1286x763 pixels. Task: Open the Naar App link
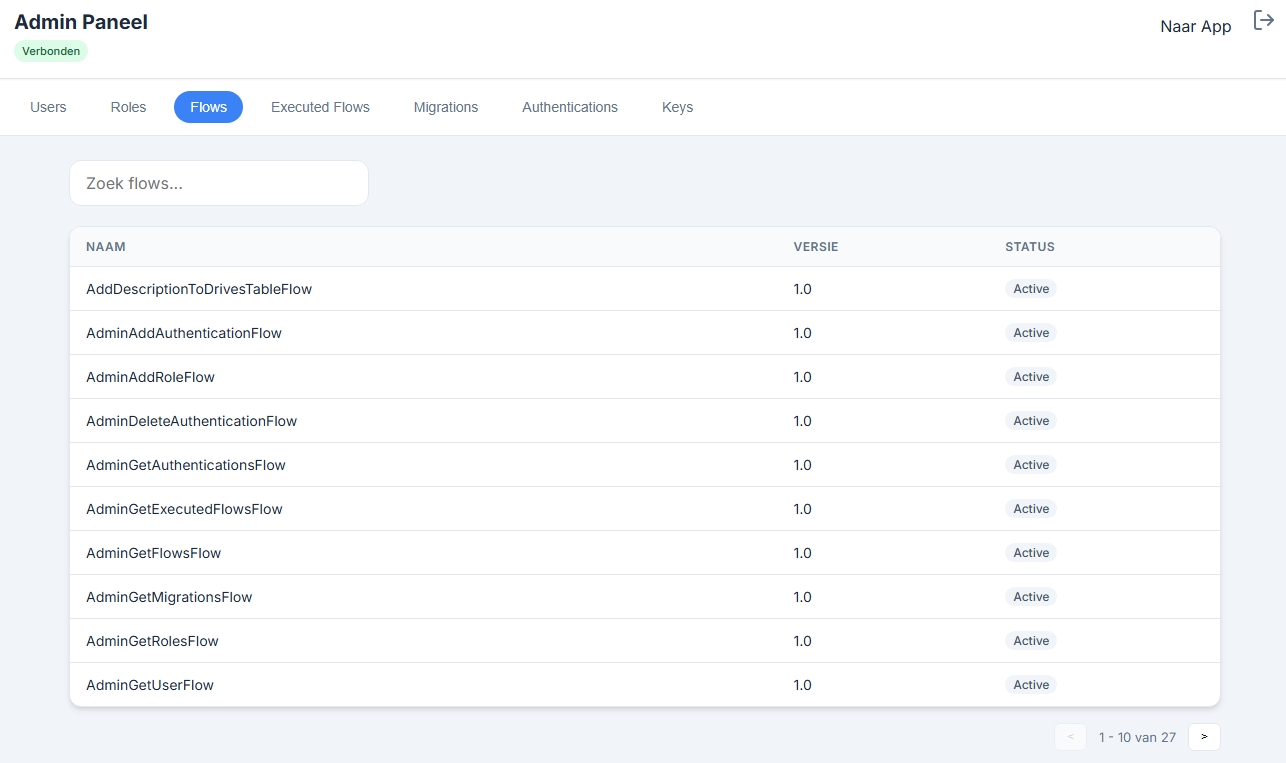pyautogui.click(x=1195, y=27)
